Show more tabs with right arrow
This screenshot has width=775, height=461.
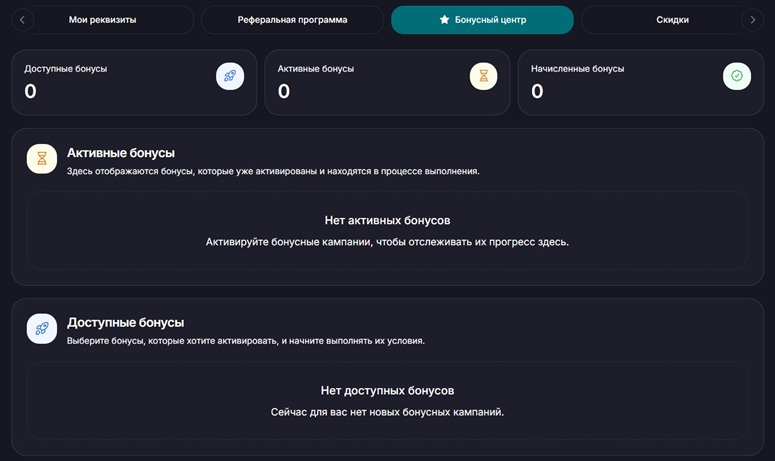[x=753, y=20]
